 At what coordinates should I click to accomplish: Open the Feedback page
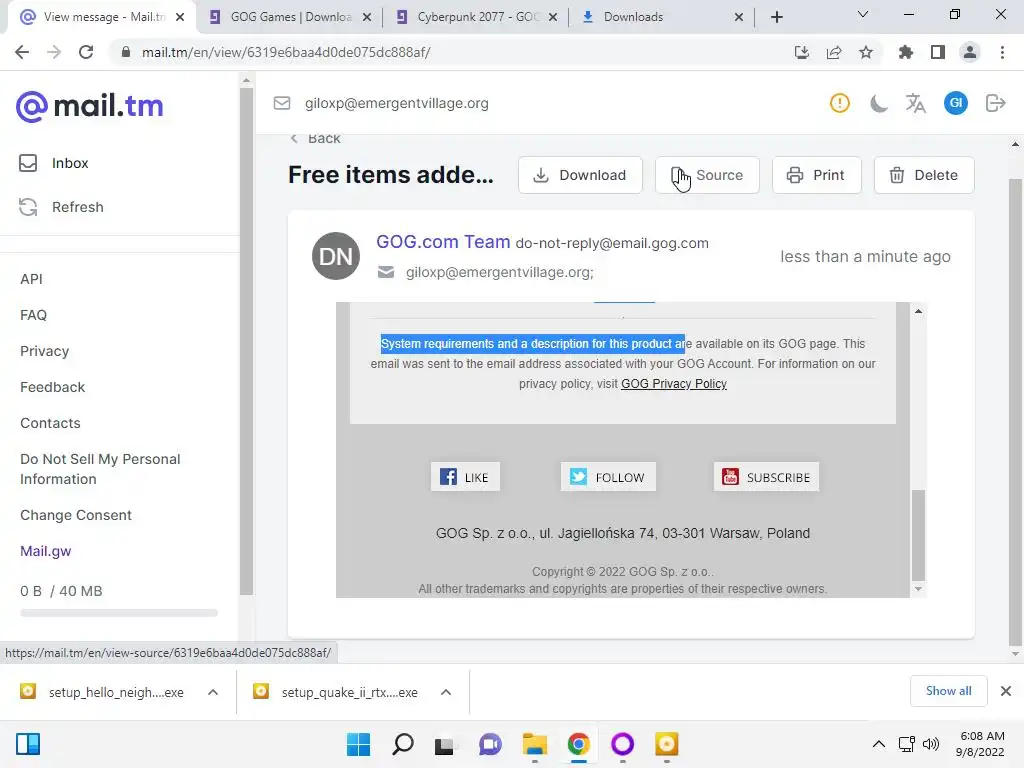tap(52, 387)
